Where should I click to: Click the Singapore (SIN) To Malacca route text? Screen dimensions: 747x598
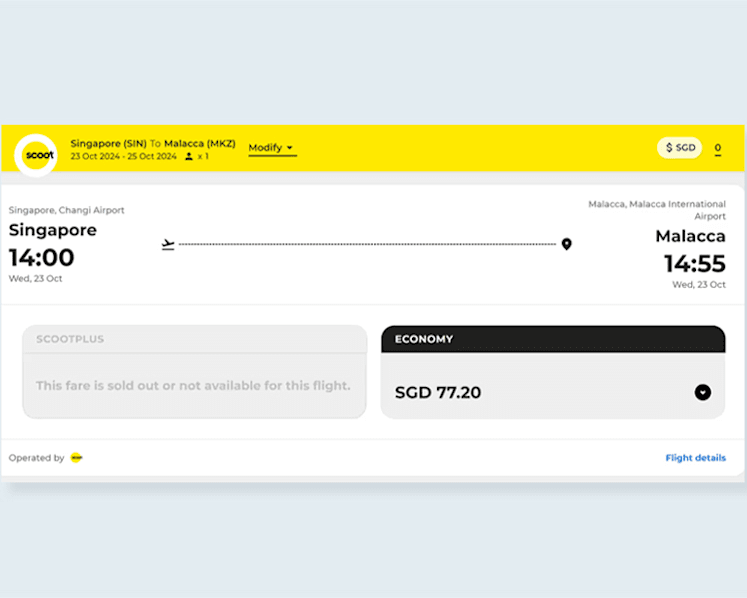[153, 143]
